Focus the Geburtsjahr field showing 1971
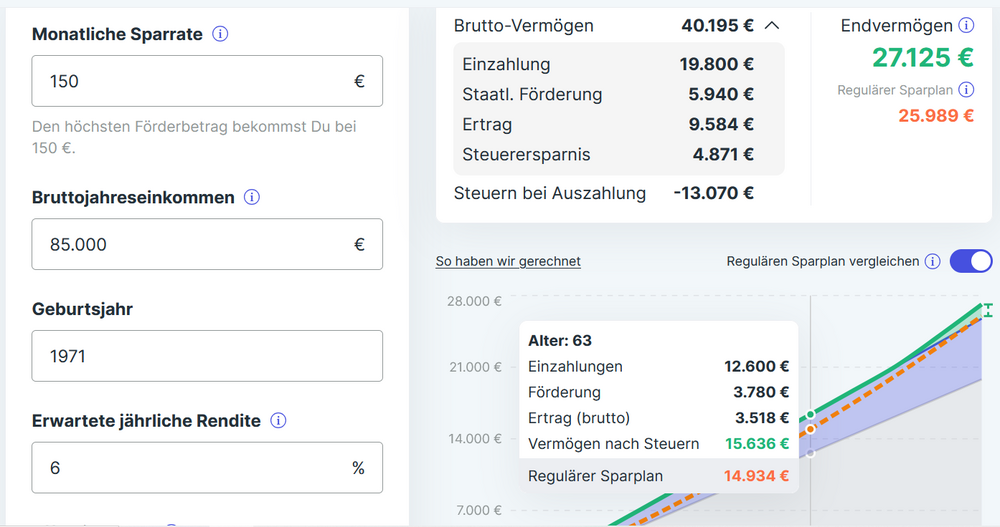This screenshot has height=527, width=1000. coord(207,356)
